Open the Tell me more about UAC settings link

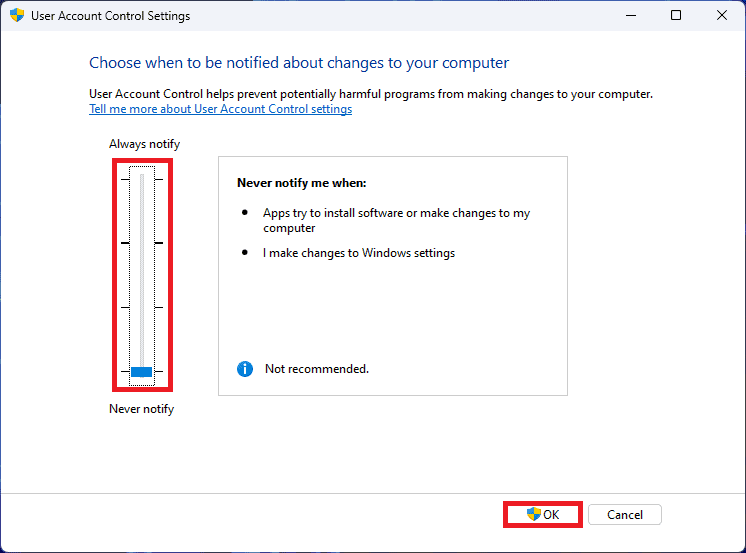coord(220,109)
